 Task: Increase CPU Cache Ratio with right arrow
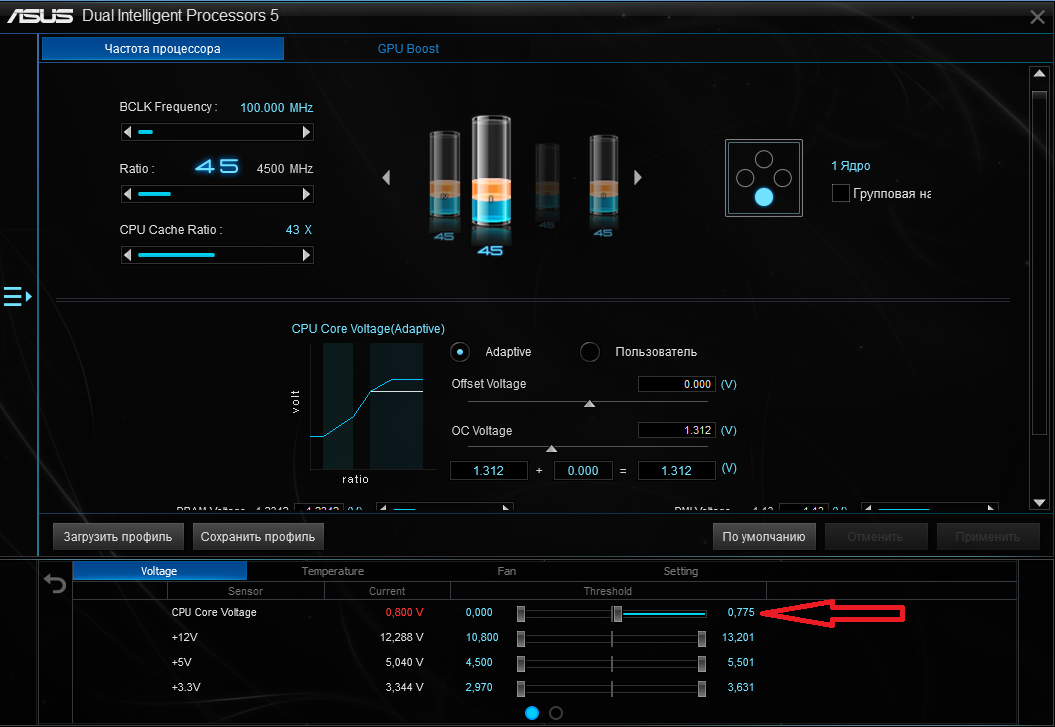307,255
